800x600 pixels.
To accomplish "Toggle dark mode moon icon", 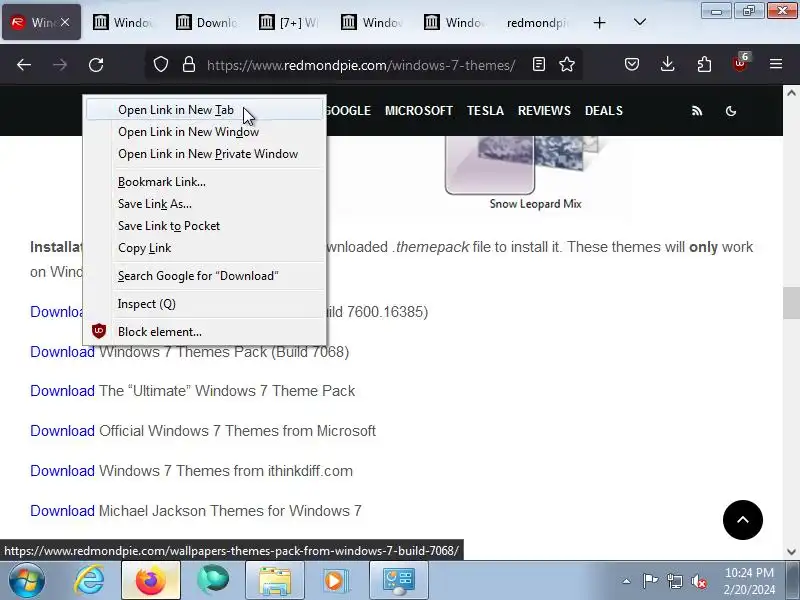I will pos(731,111).
